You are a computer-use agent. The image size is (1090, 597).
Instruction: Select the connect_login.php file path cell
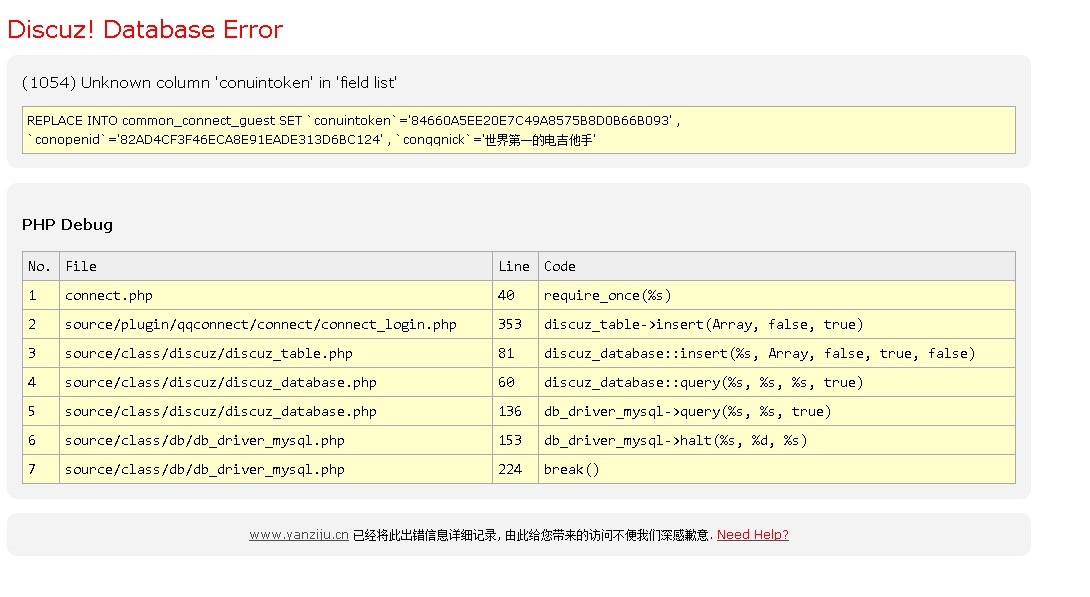point(260,324)
